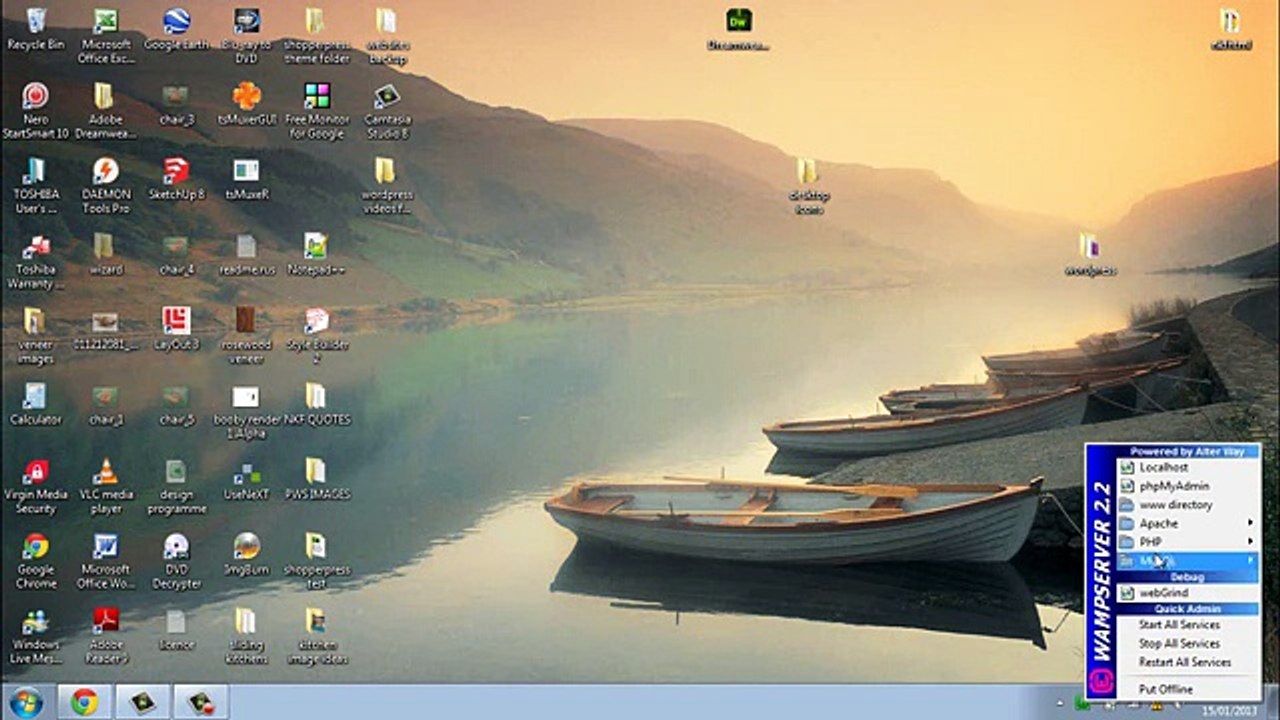Select the Toshiba Warranty desktop icon
The height and width of the screenshot is (720, 1280).
[x=35, y=261]
